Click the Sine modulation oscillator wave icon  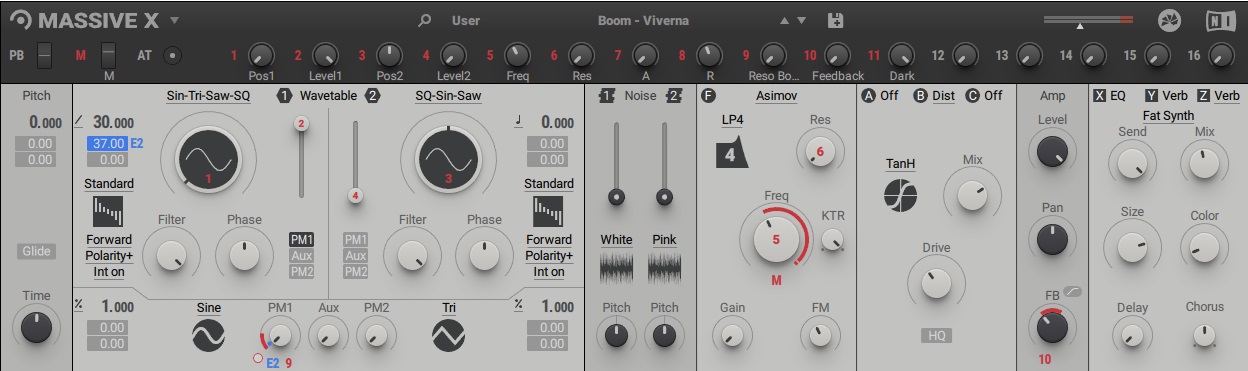pyautogui.click(x=209, y=337)
